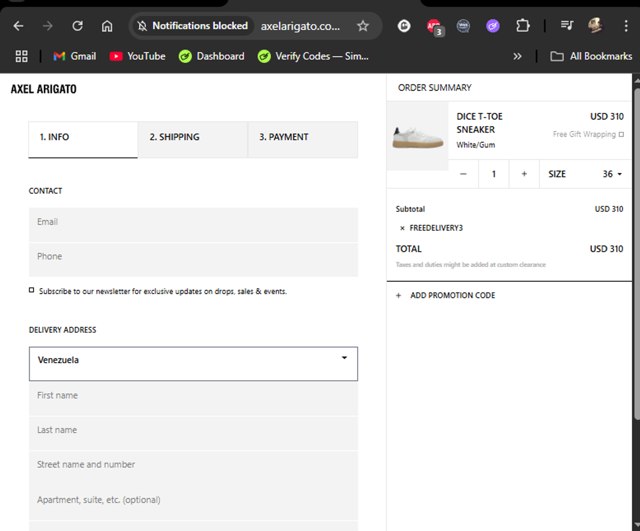Open the Extensions puzzle icon
Image resolution: width=640 pixels, height=531 pixels.
coord(522,26)
